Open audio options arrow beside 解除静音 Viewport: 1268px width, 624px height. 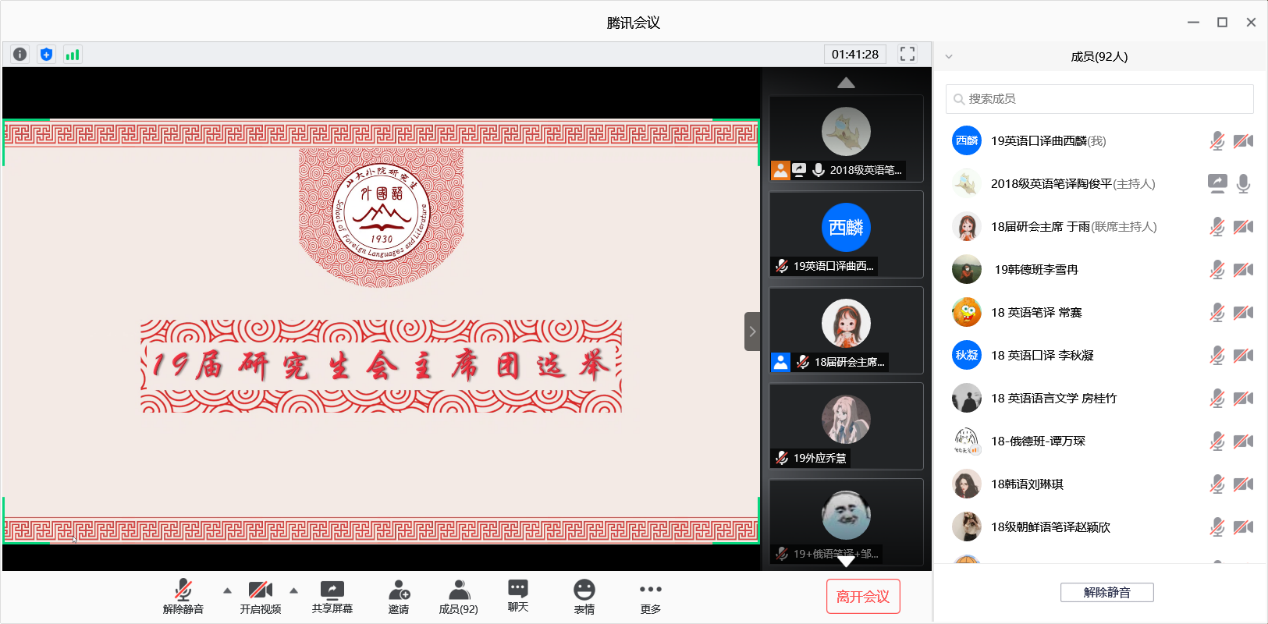(x=227, y=589)
